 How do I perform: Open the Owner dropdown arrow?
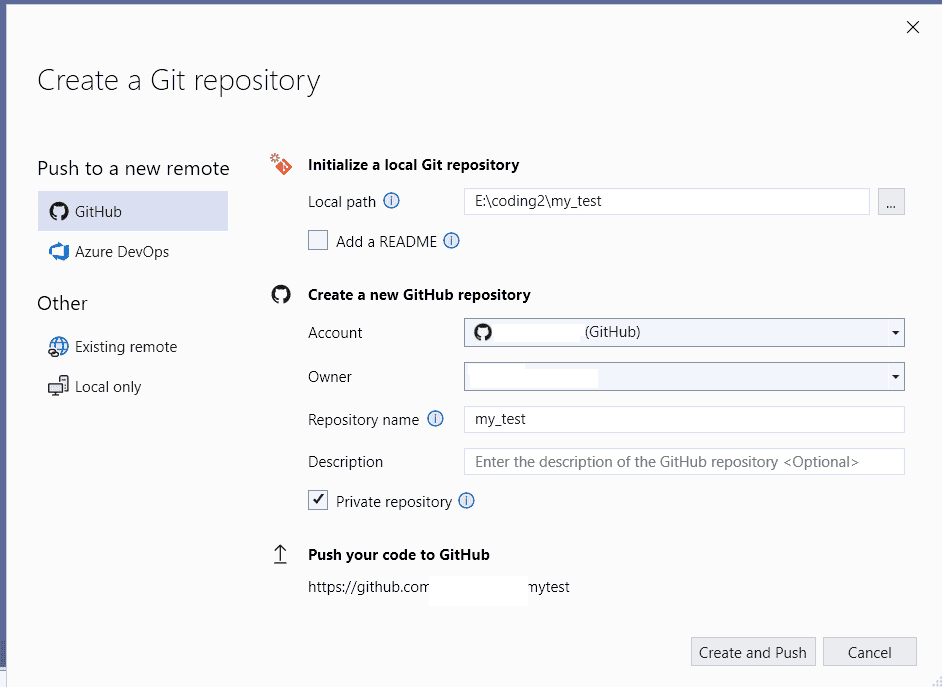point(895,377)
